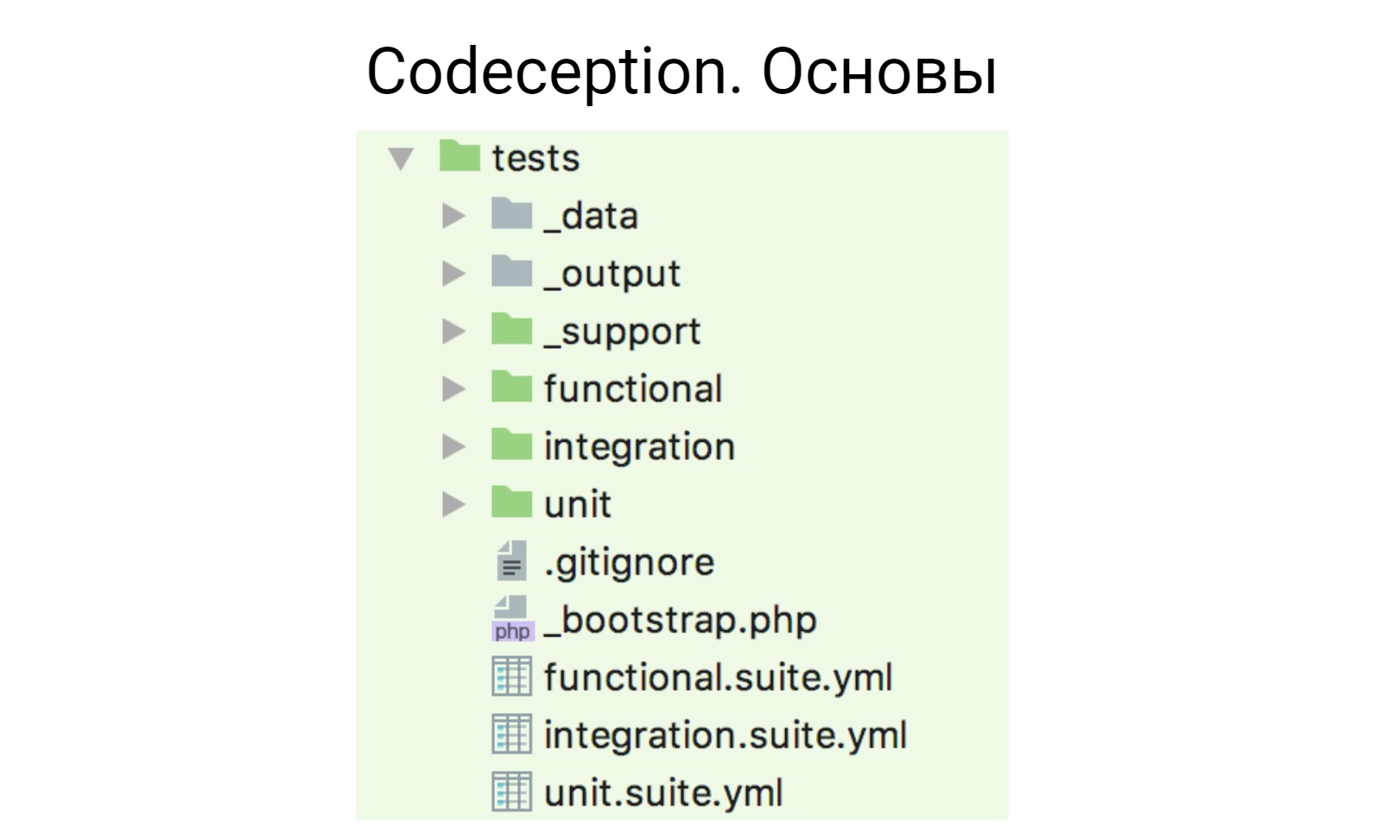1400x840 pixels.
Task: Click the integration.suite.yml file icon
Action: click(511, 735)
